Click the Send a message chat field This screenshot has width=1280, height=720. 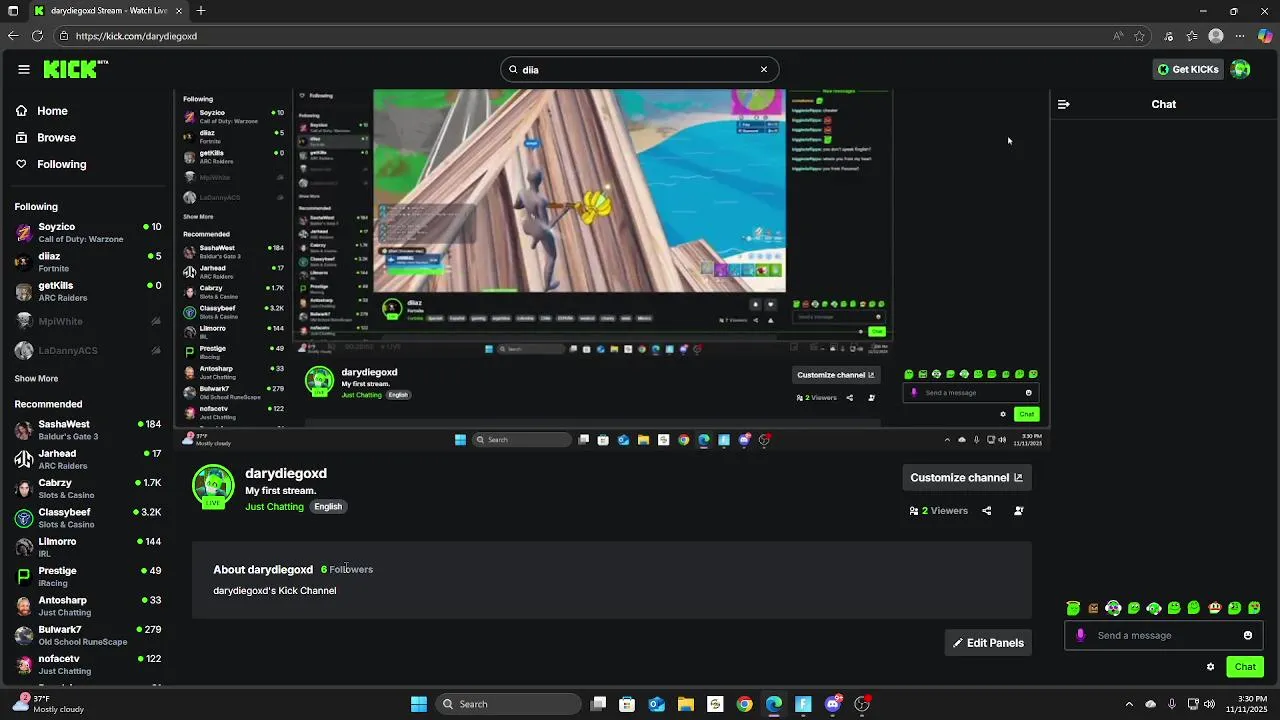pyautogui.click(x=1164, y=635)
